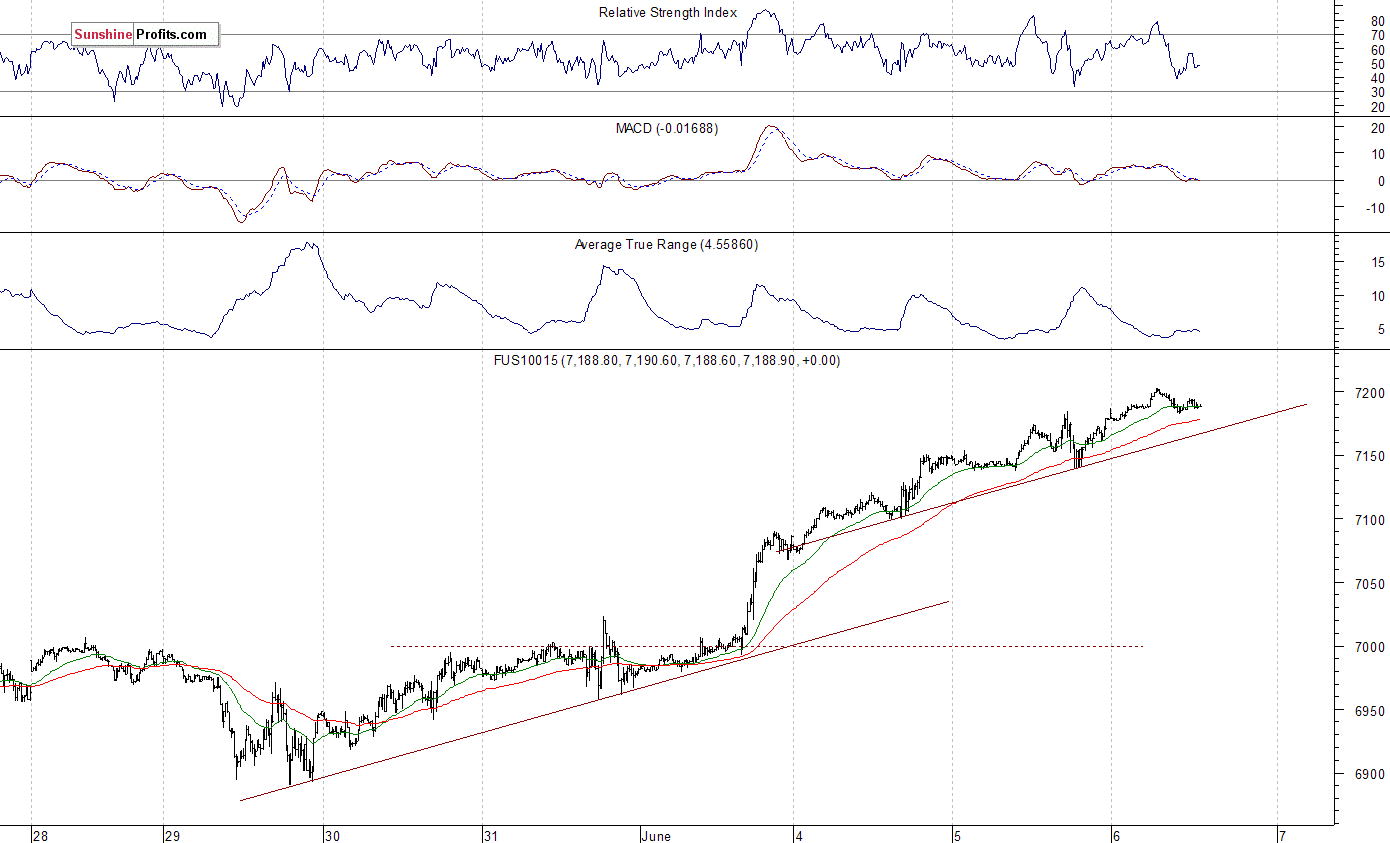The image size is (1390, 843).
Task: Click the date label 7
Action: coord(1281,835)
